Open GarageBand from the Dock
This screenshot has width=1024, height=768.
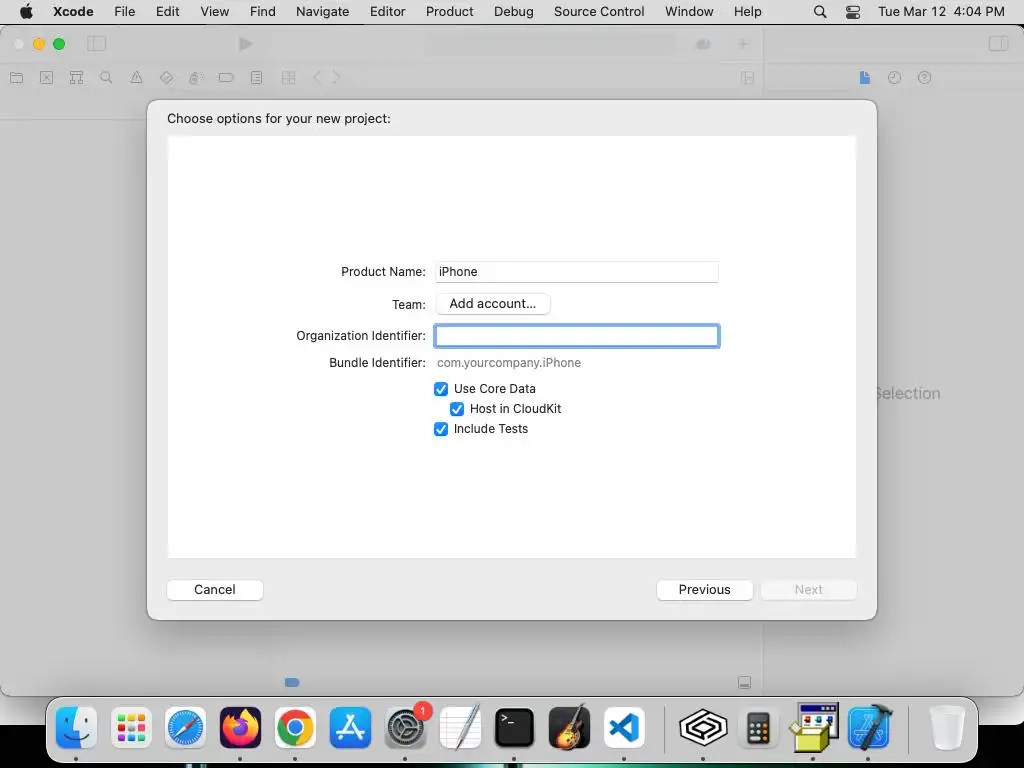pyautogui.click(x=569, y=728)
